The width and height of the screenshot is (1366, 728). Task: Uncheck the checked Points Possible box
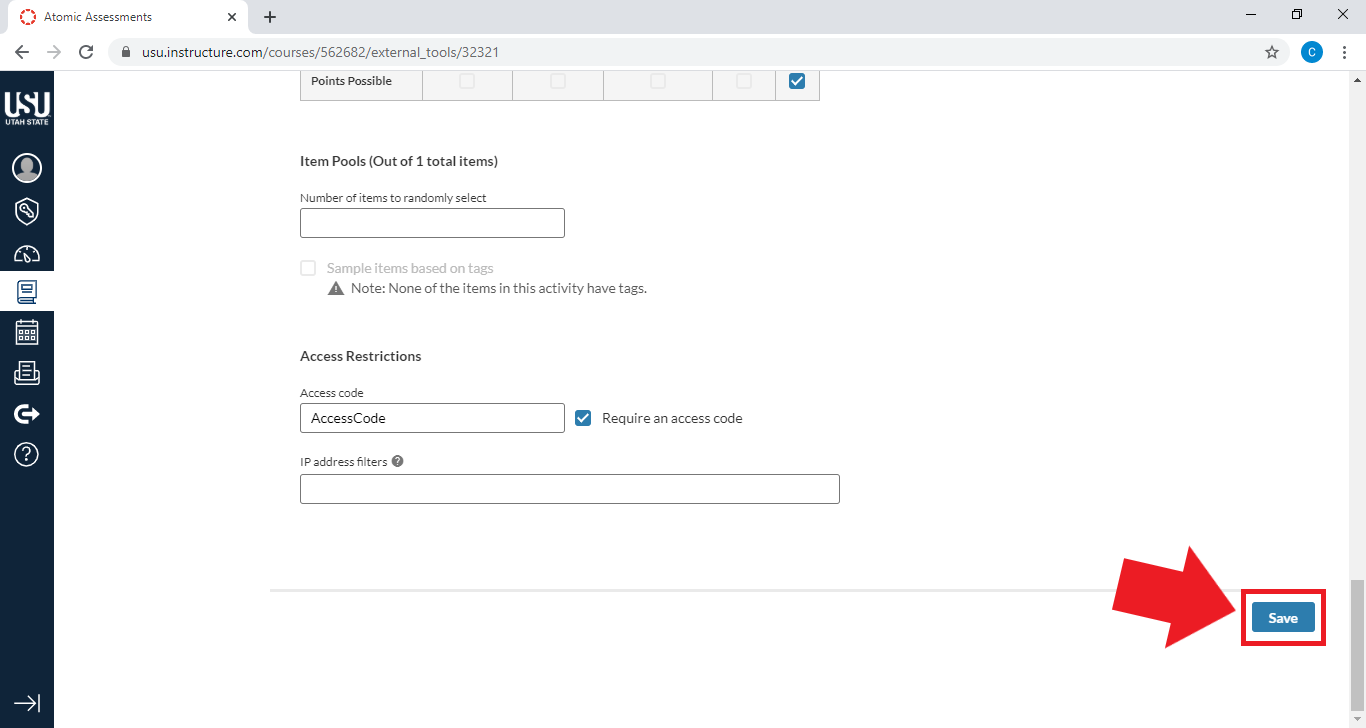click(797, 82)
